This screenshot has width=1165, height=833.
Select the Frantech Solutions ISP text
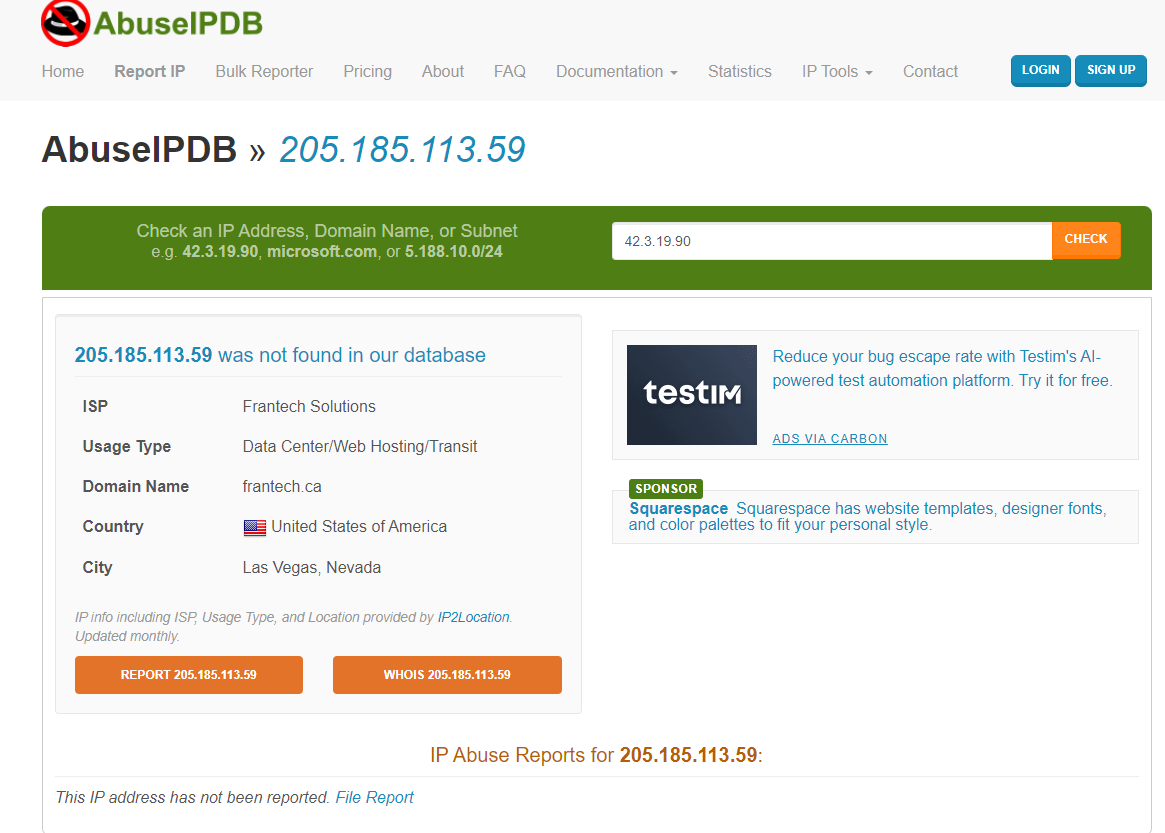[x=309, y=406]
